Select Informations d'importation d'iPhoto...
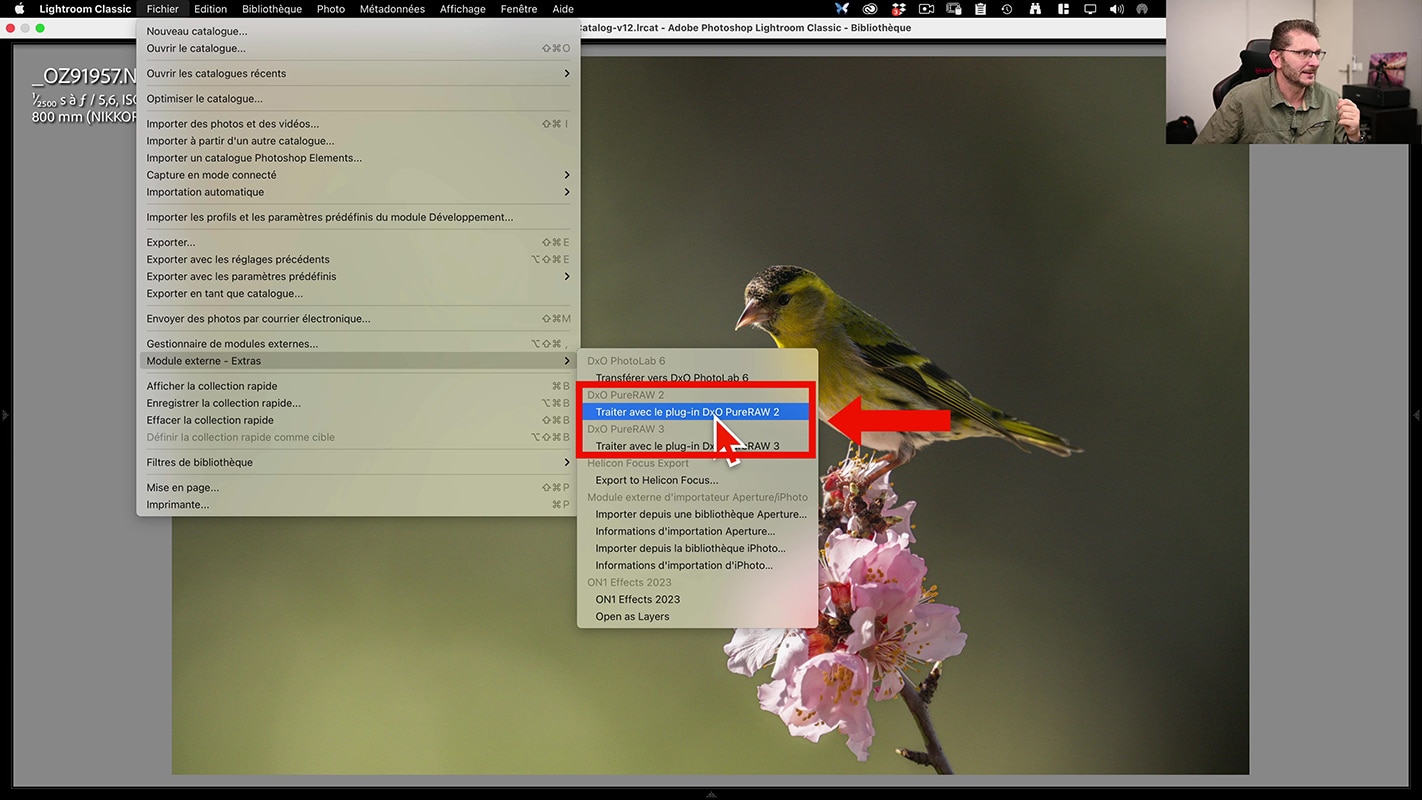 pos(697,565)
